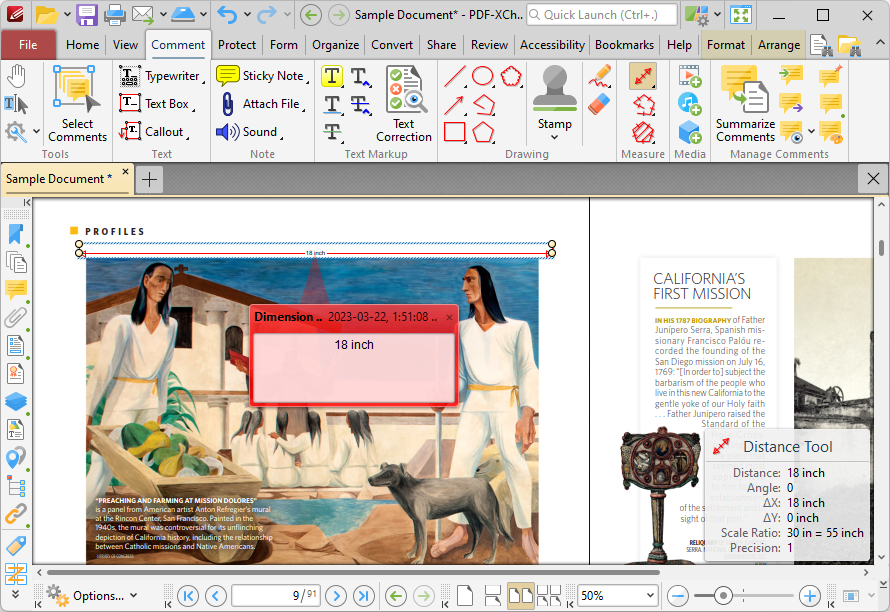Choose the Text Box tool
Viewport: 890px width, 612px height.
point(155,104)
